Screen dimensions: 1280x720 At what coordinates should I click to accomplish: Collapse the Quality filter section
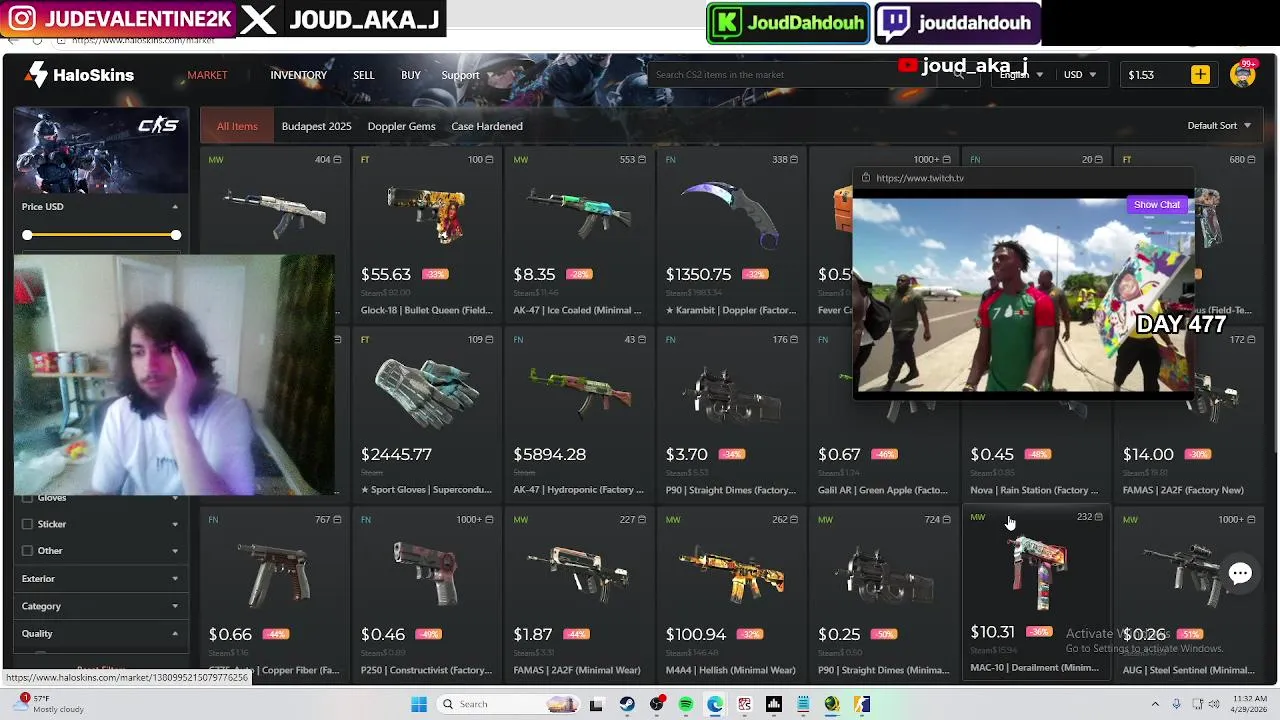100,633
